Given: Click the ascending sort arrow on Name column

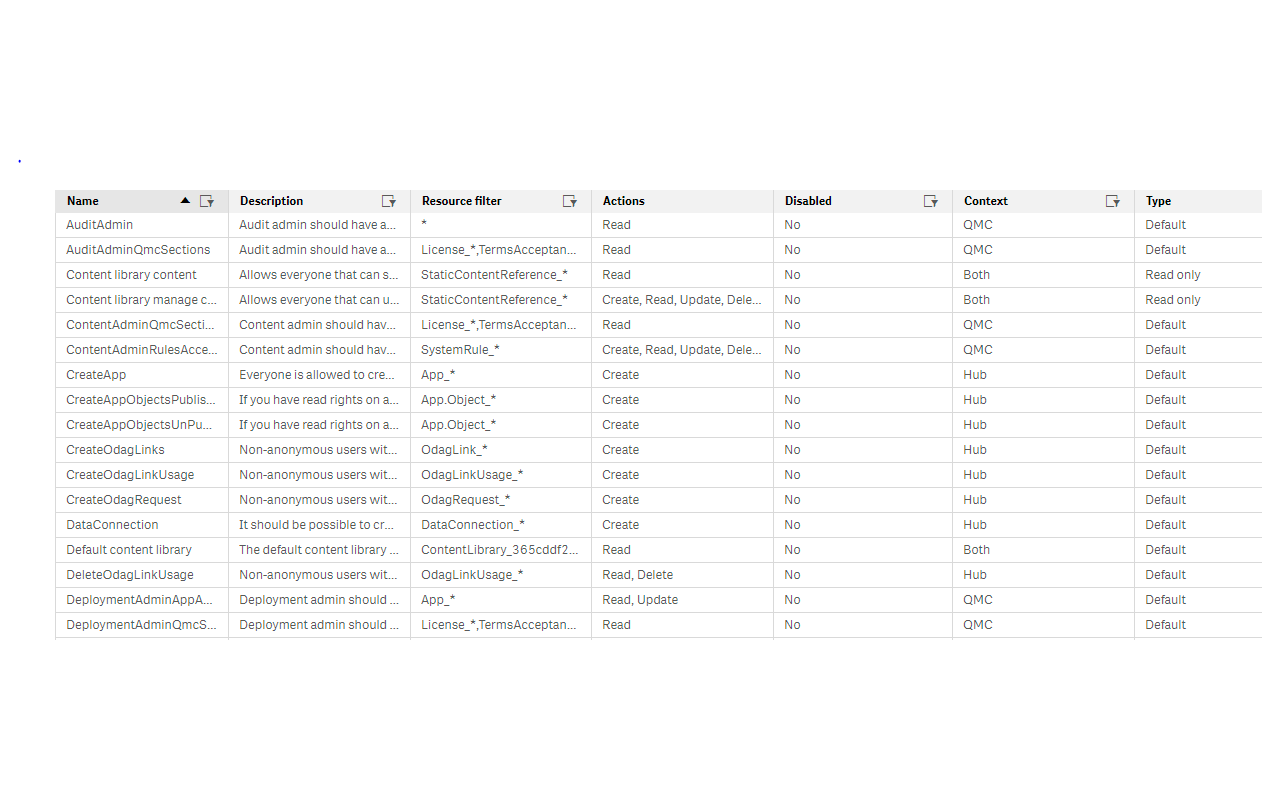Looking at the screenshot, I should click(x=185, y=200).
